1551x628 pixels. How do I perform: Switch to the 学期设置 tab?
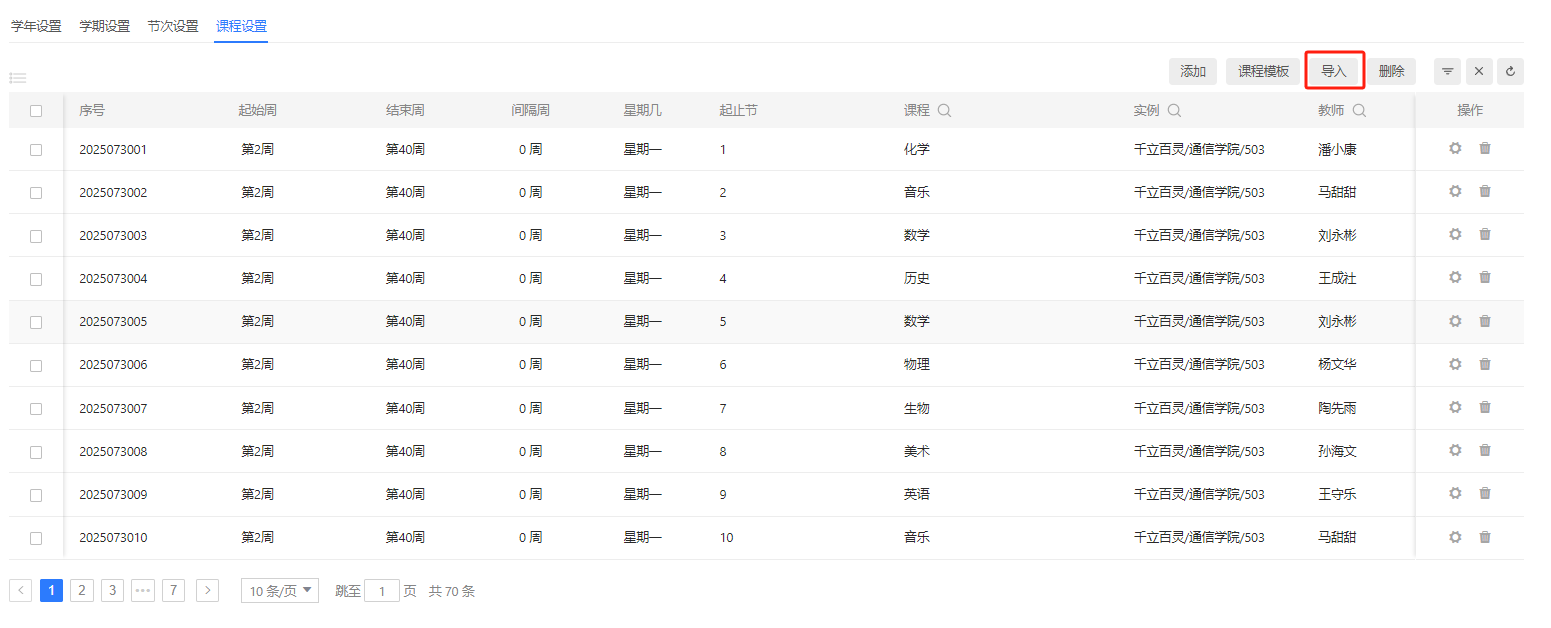[105, 26]
